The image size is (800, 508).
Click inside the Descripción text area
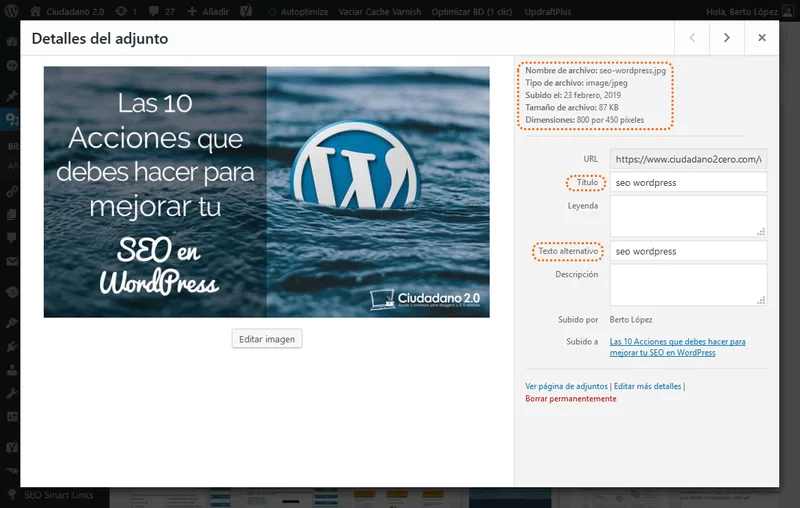pos(688,285)
